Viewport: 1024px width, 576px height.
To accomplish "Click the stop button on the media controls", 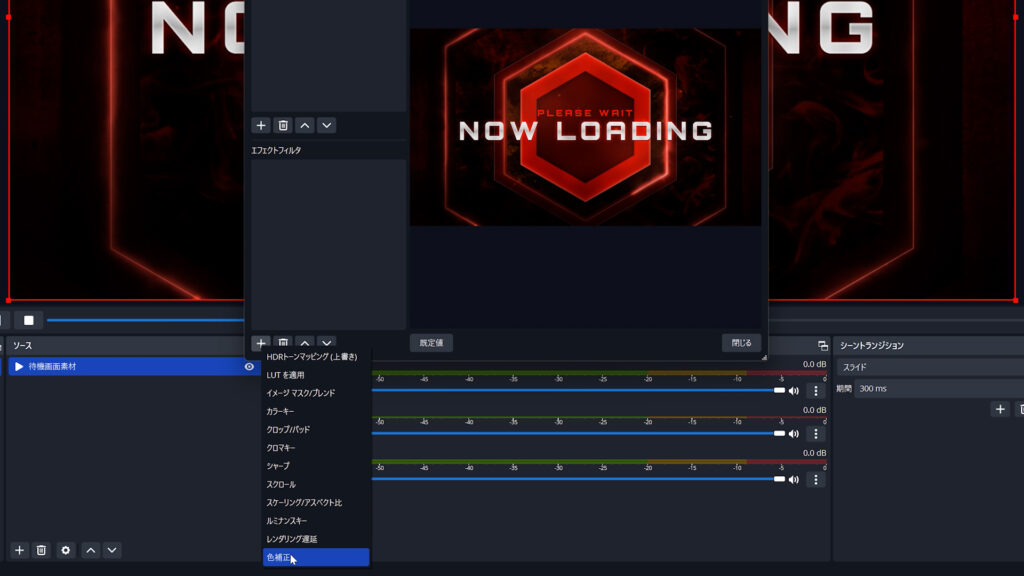I will [x=29, y=320].
